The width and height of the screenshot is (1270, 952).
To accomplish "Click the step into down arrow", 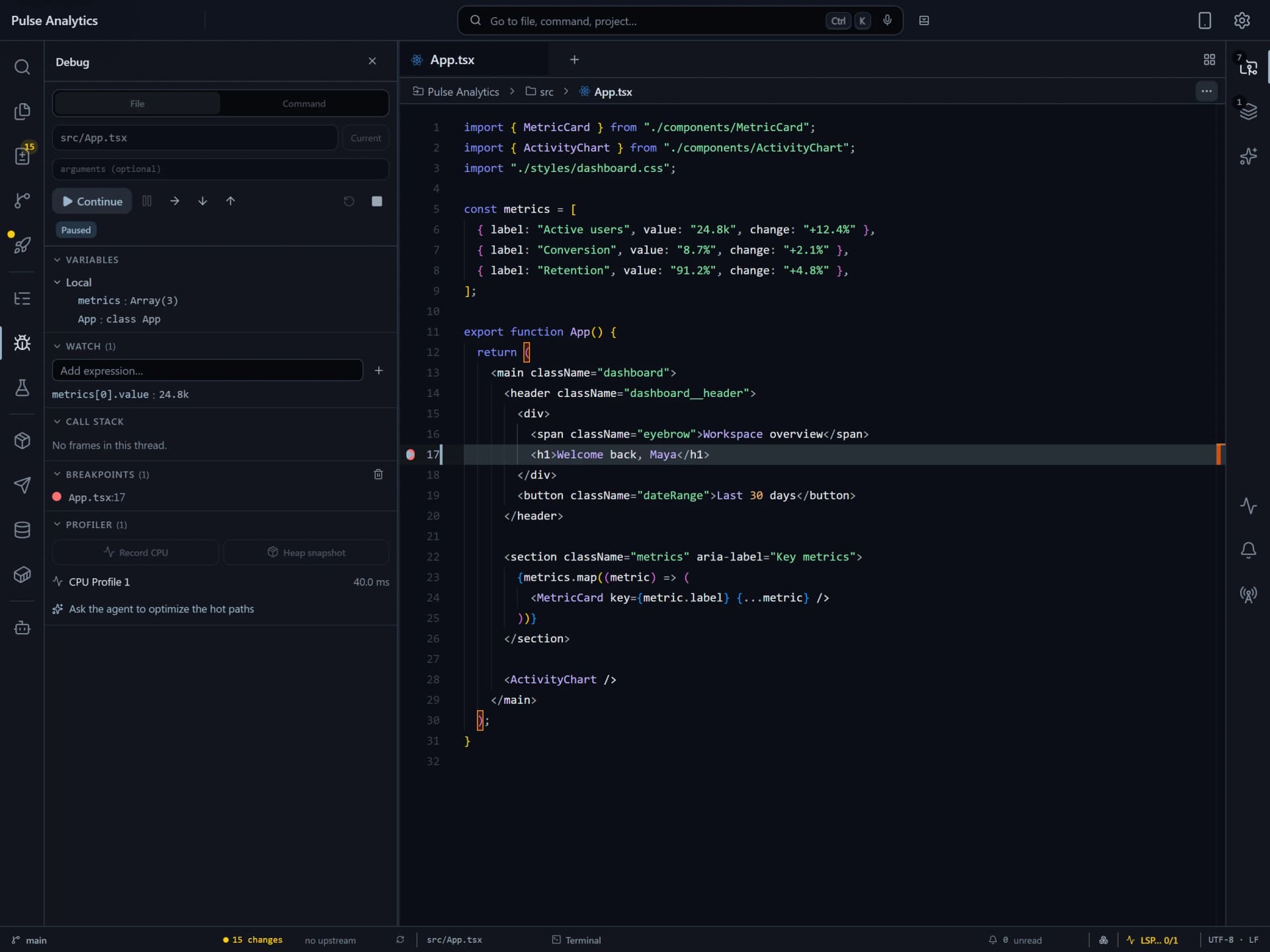I will [x=202, y=201].
